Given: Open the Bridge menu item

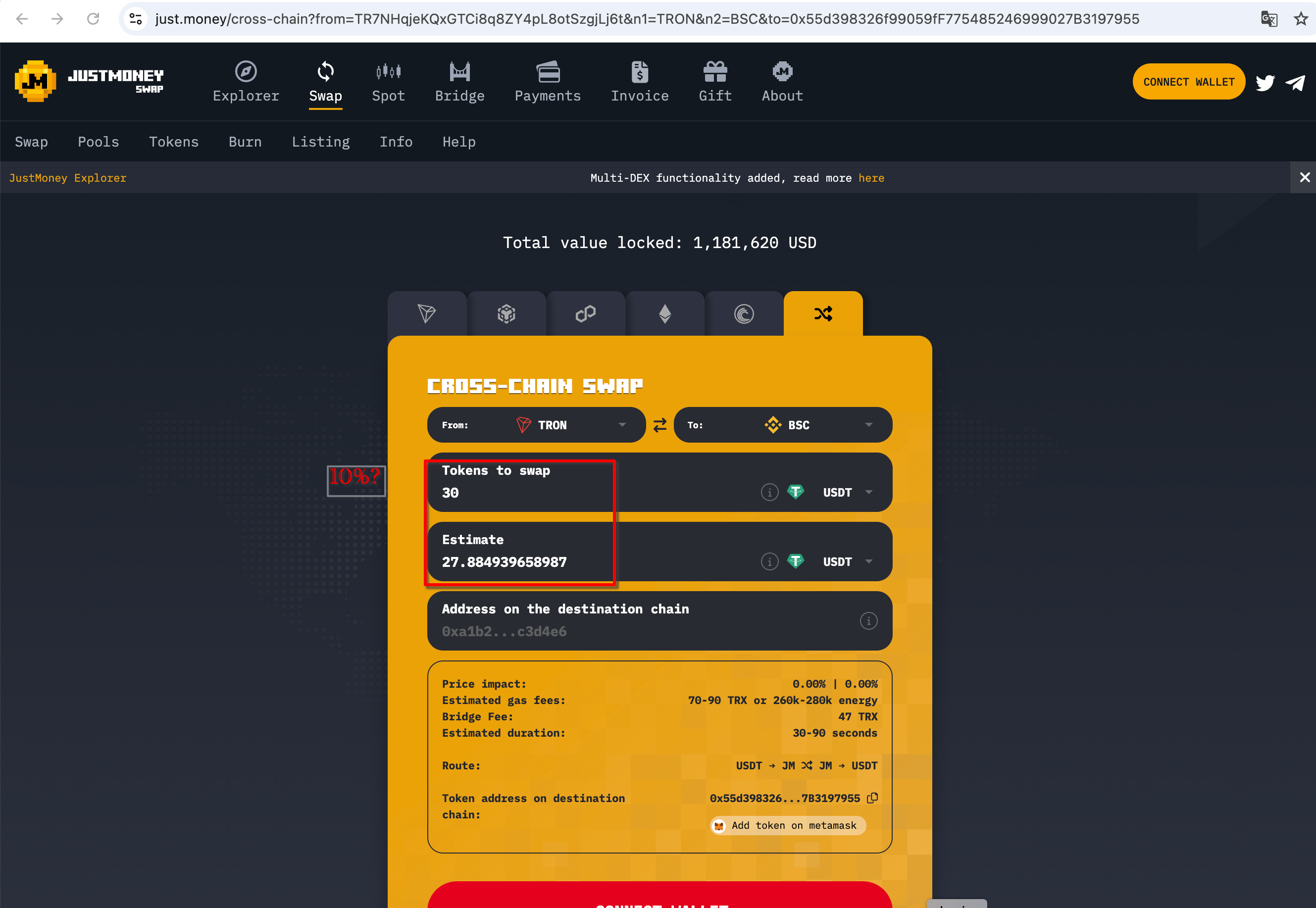Looking at the screenshot, I should (460, 82).
